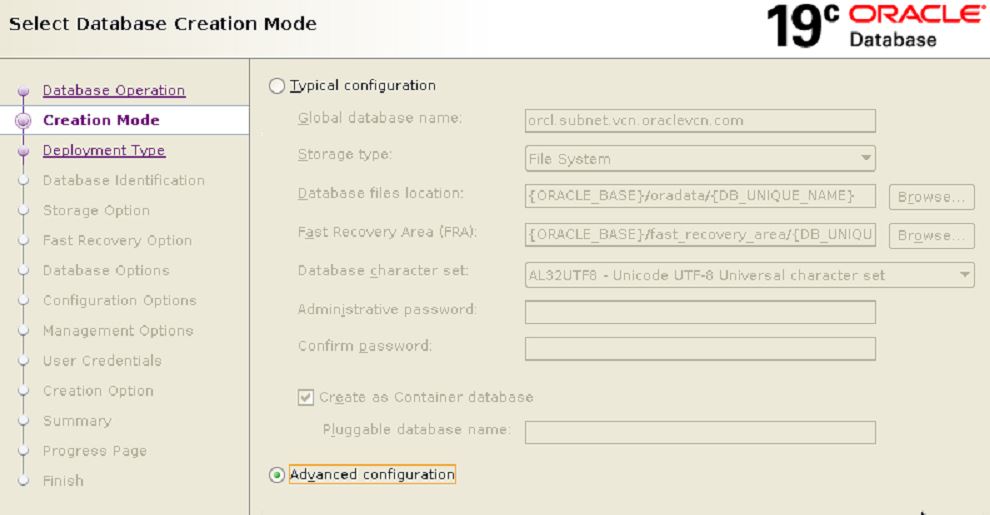Screen dimensions: 990x515
Task: Select the Creation Mode step
Action: point(101,121)
